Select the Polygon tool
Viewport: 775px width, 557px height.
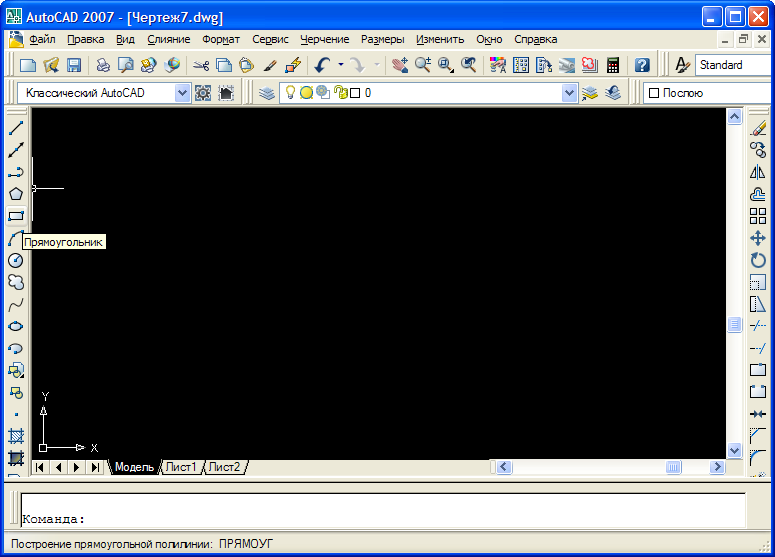pos(16,194)
